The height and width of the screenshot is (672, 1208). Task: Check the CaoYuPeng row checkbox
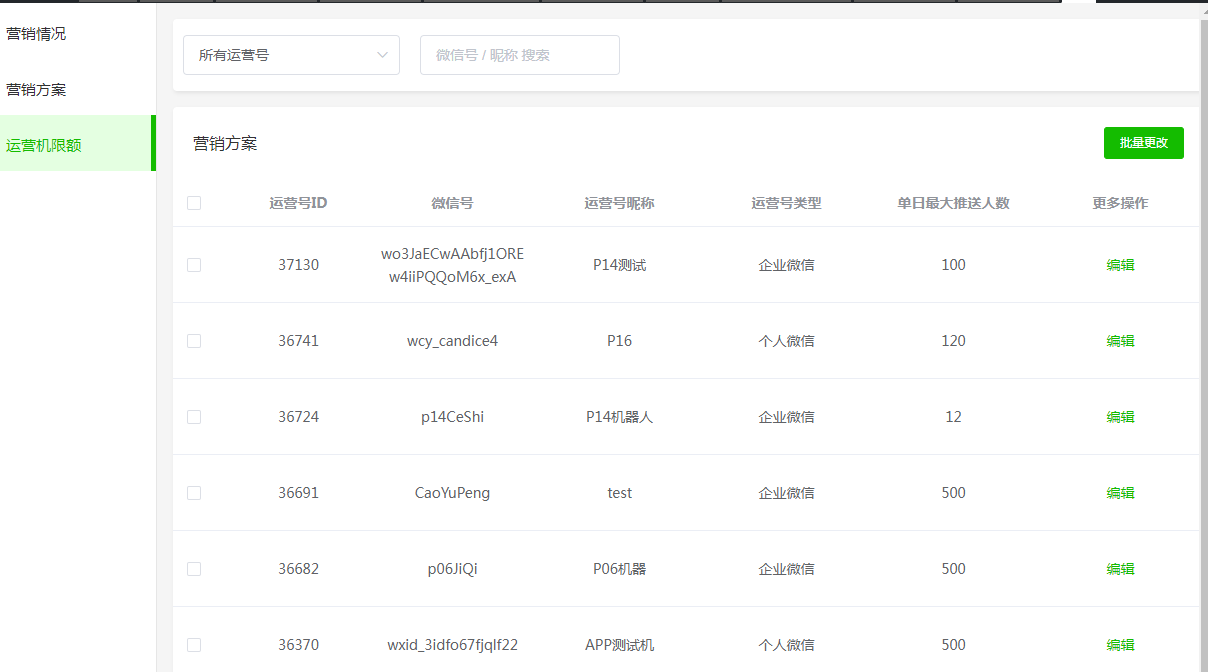pos(194,493)
